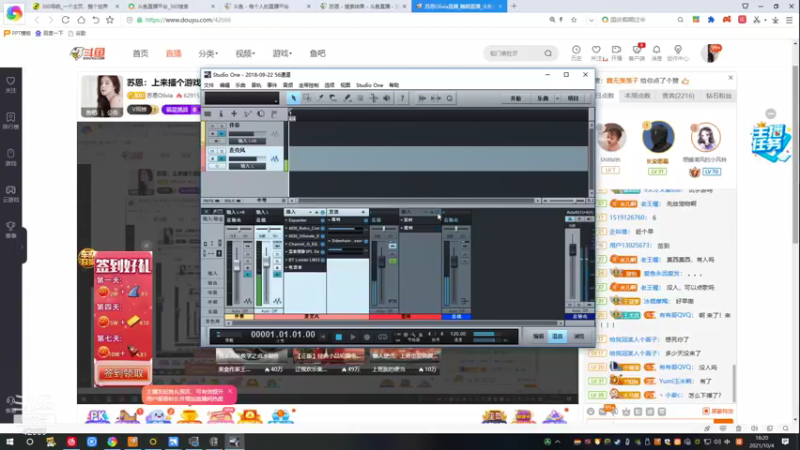Viewport: 800px width, 450px height.
Task: Toggle power of the Channel_G_EQ insert
Action: pyautogui.click(x=323, y=244)
